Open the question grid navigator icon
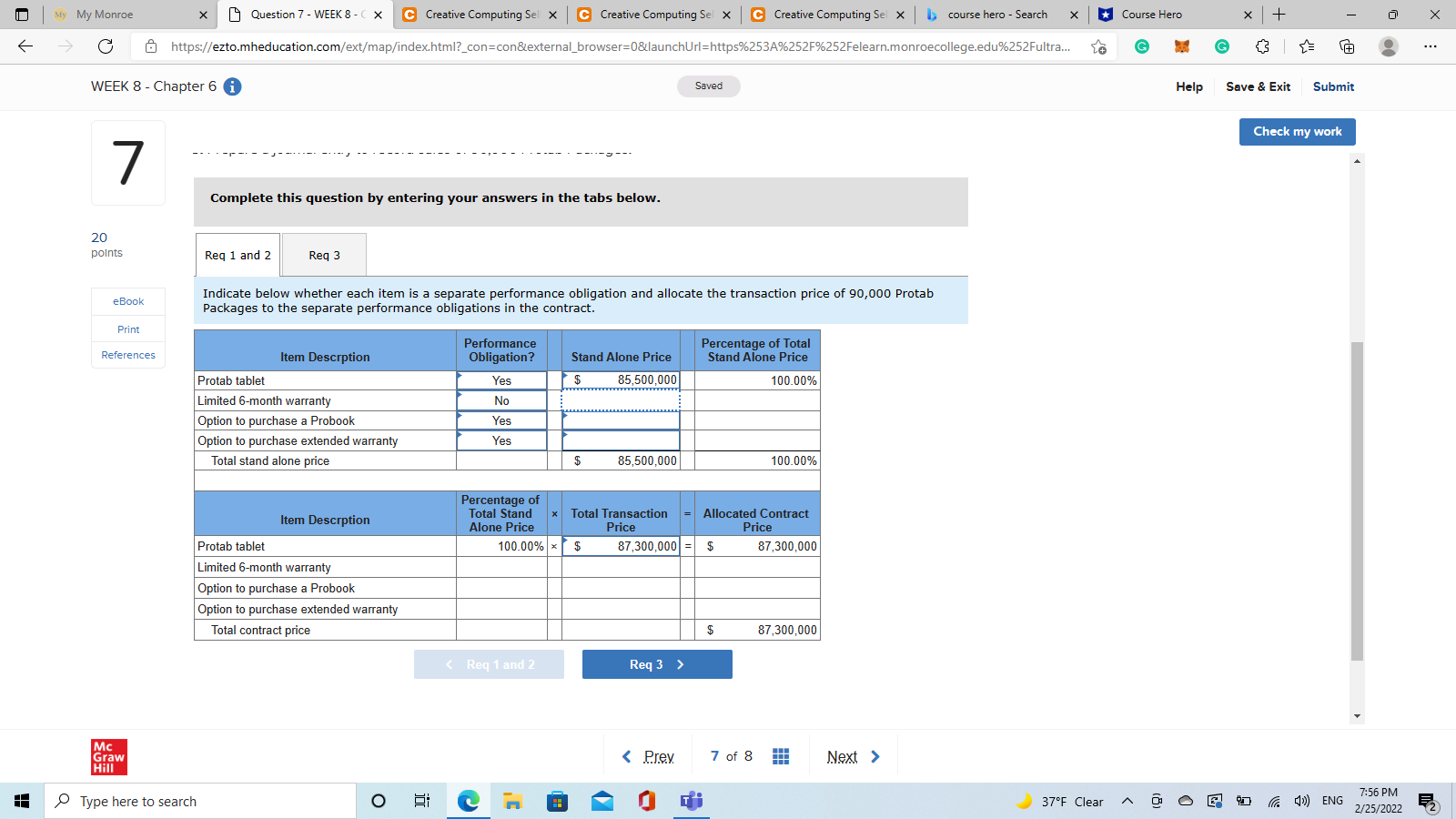Screen dimensions: 1456x819 781,756
